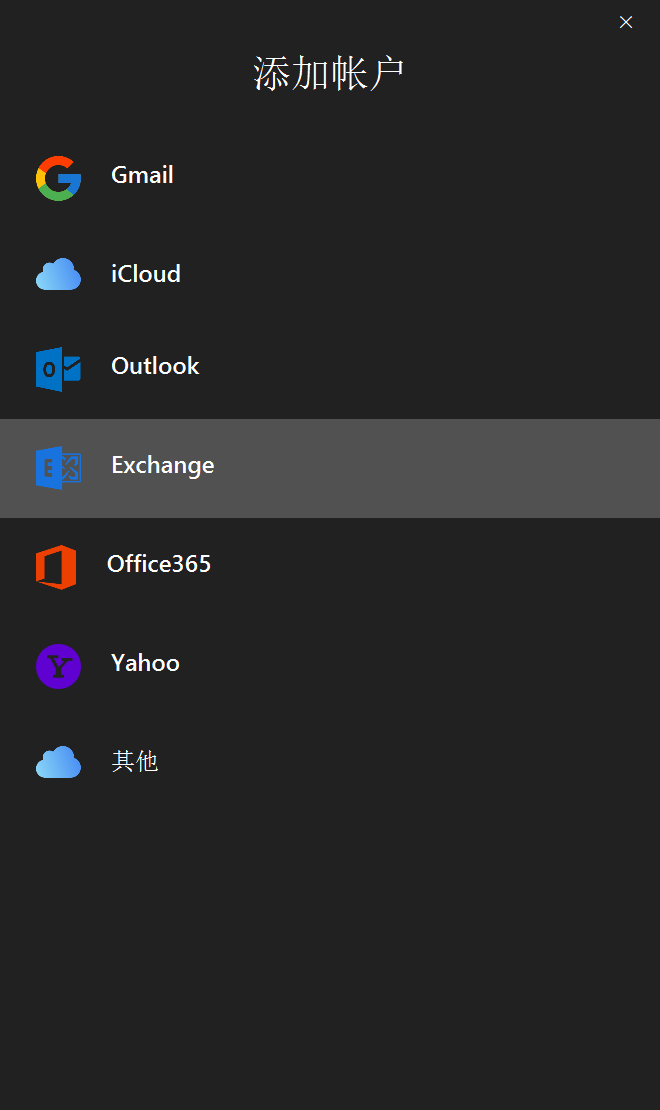The image size is (660, 1110).
Task: Click the Exchange logo icon
Action: [58, 468]
